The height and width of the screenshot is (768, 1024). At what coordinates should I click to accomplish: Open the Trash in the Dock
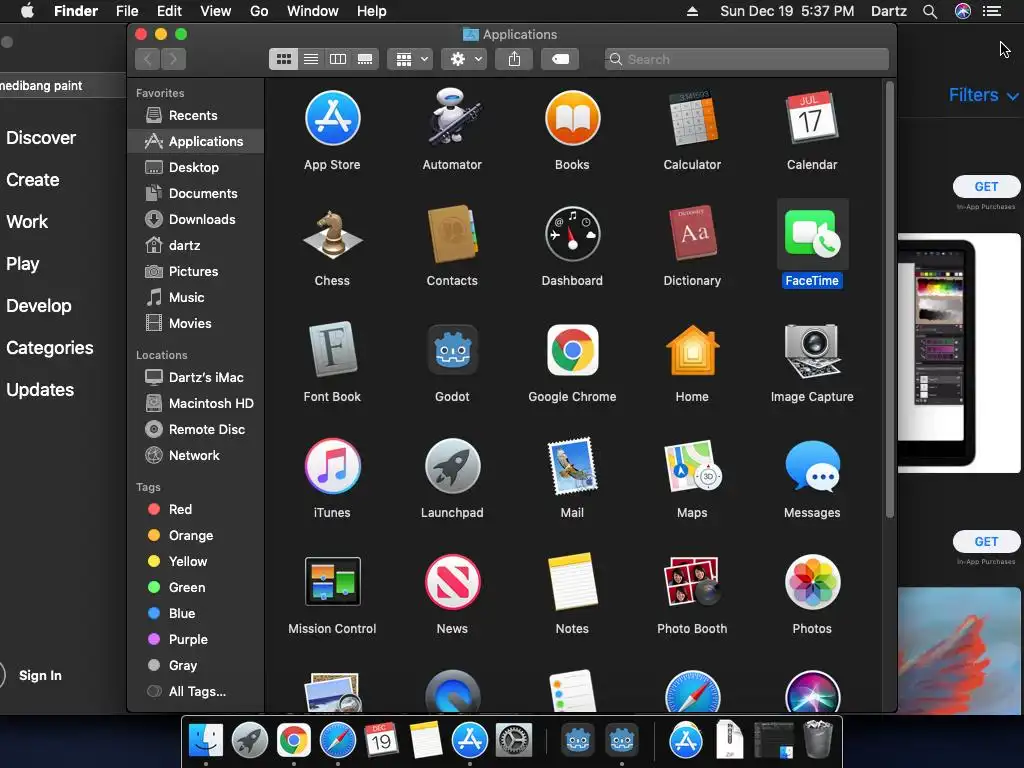click(818, 739)
